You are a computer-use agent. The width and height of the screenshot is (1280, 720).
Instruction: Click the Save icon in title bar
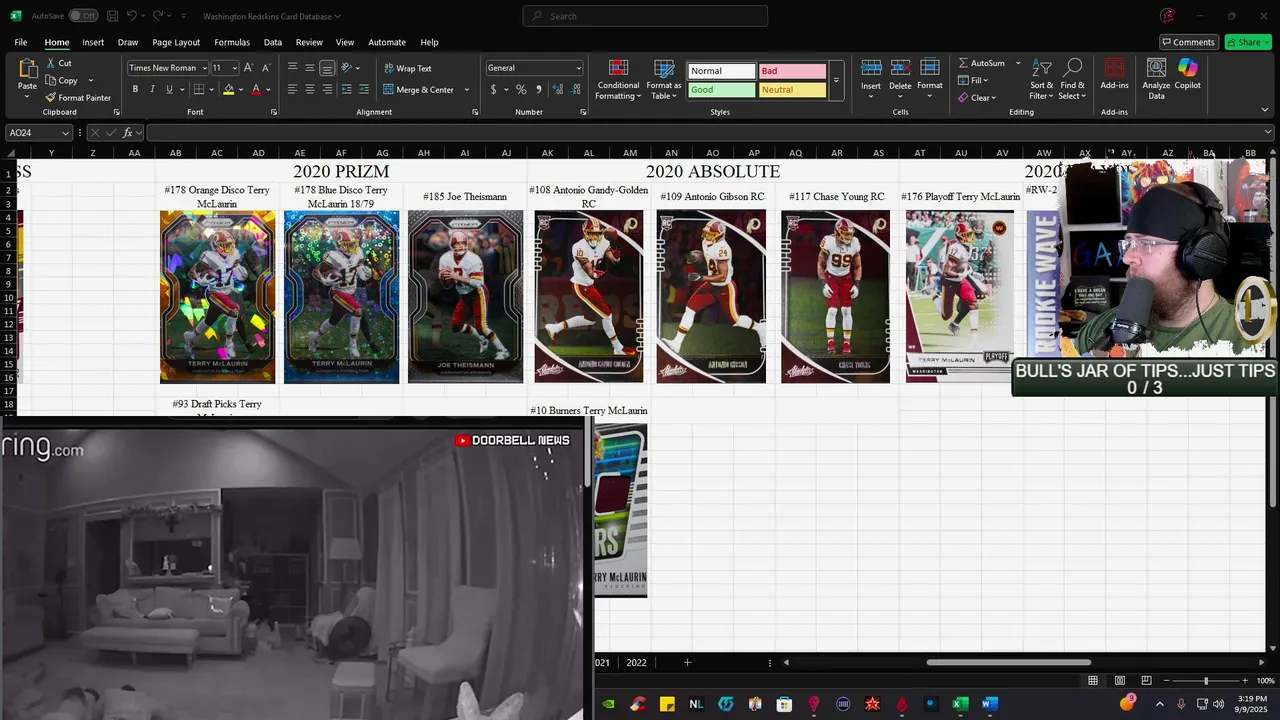point(112,16)
